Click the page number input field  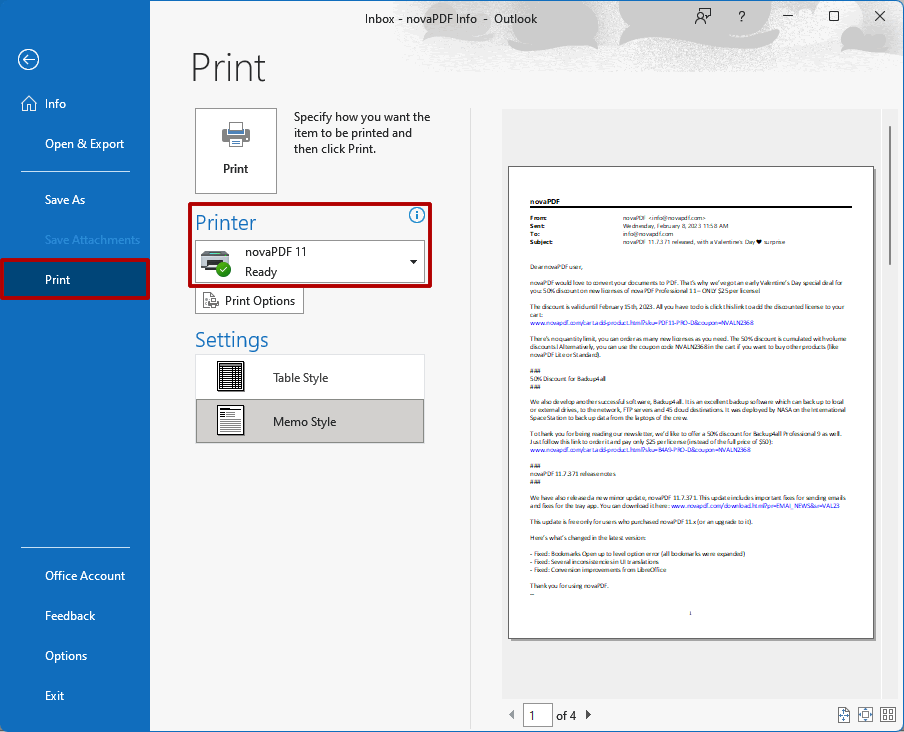click(537, 714)
